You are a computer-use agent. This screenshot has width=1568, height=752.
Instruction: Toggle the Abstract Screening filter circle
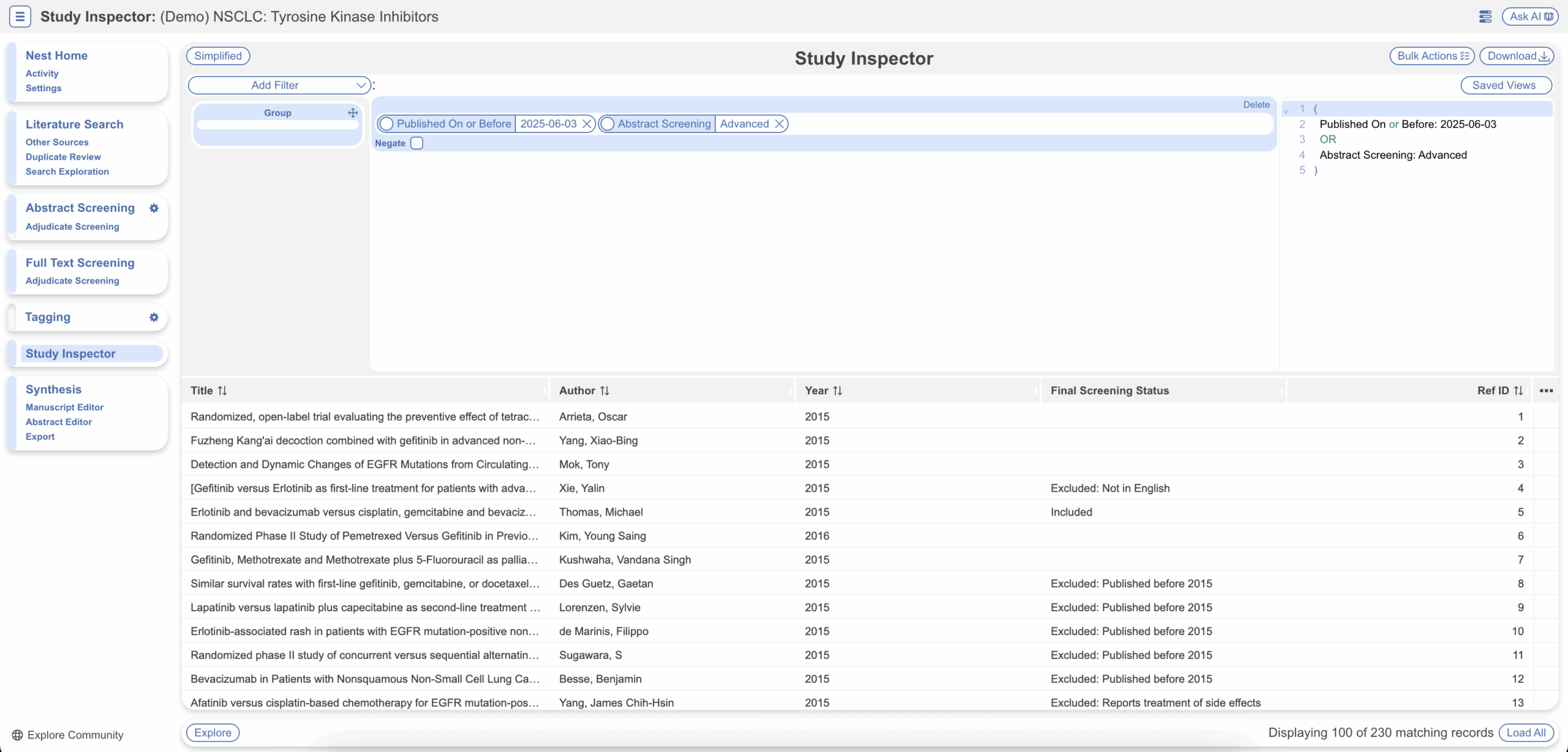click(x=607, y=124)
